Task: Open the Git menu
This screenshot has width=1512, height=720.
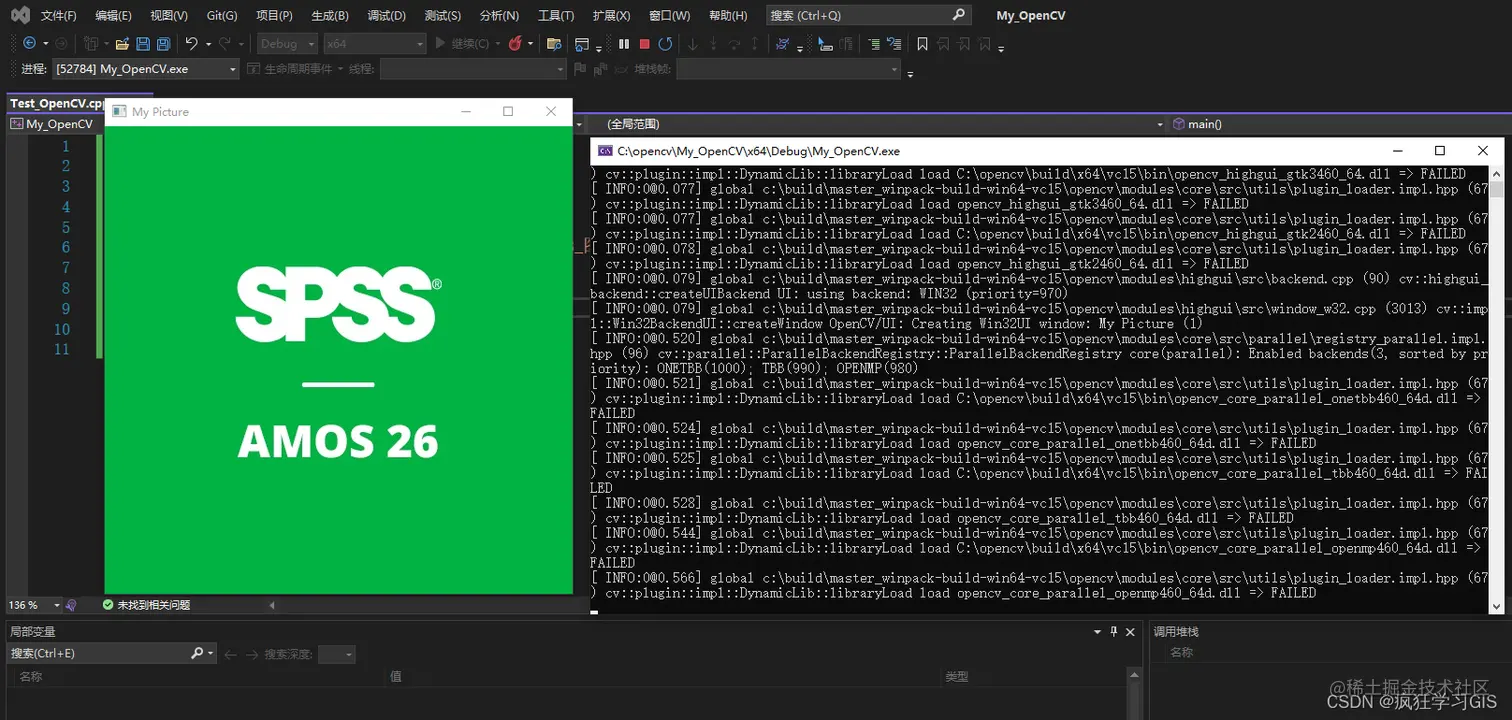Action: (222, 15)
